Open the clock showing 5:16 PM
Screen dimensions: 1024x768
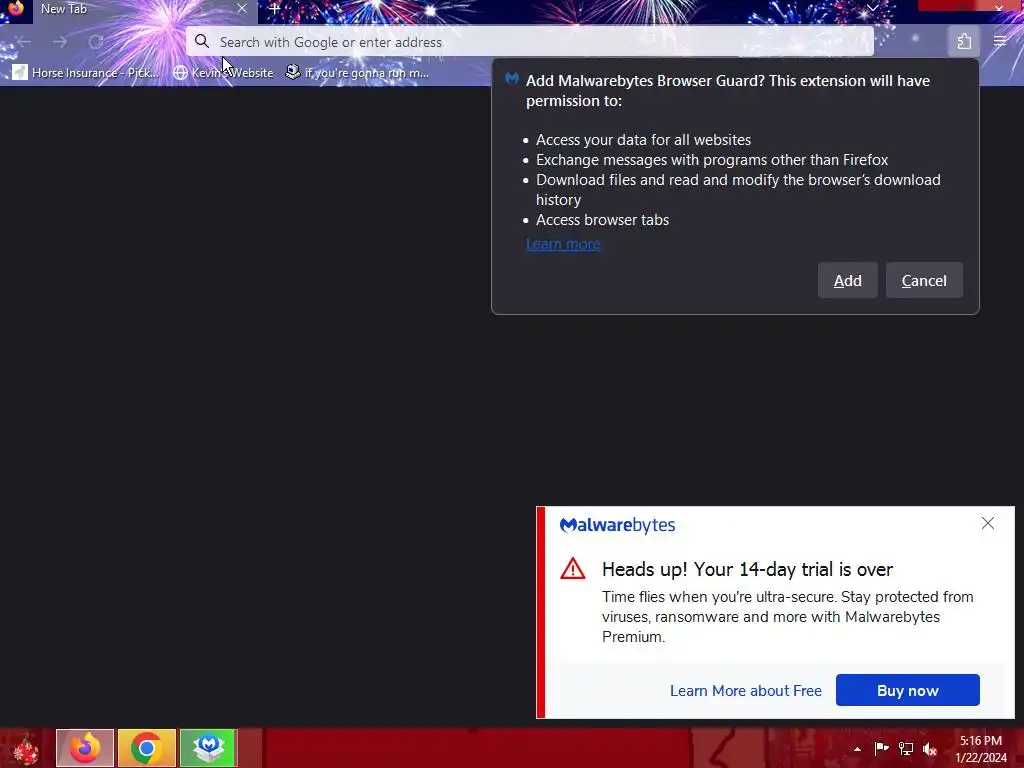[981, 749]
